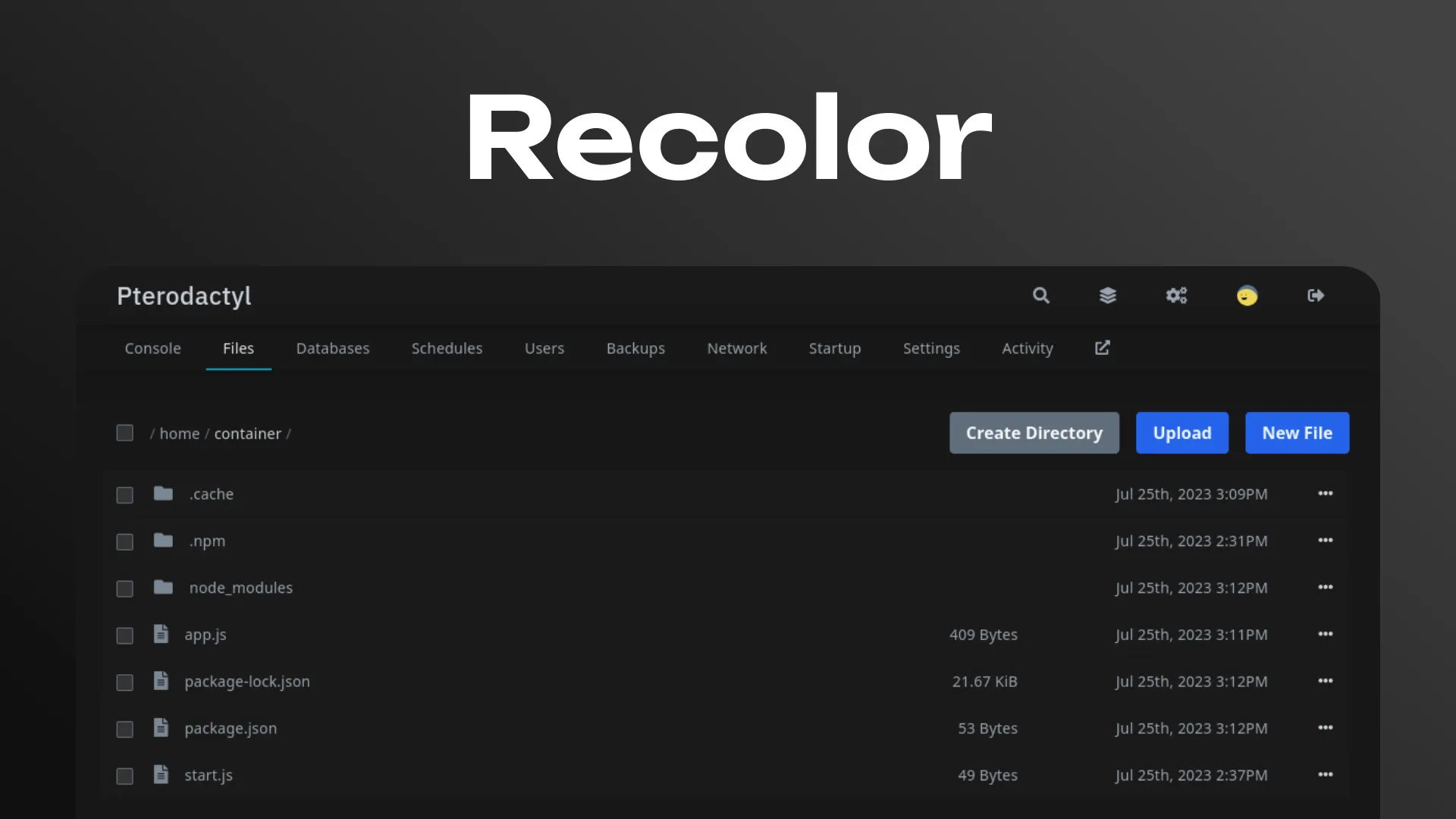Viewport: 1456px width, 819px height.
Task: Click the yellow account avatar icon
Action: tap(1247, 296)
